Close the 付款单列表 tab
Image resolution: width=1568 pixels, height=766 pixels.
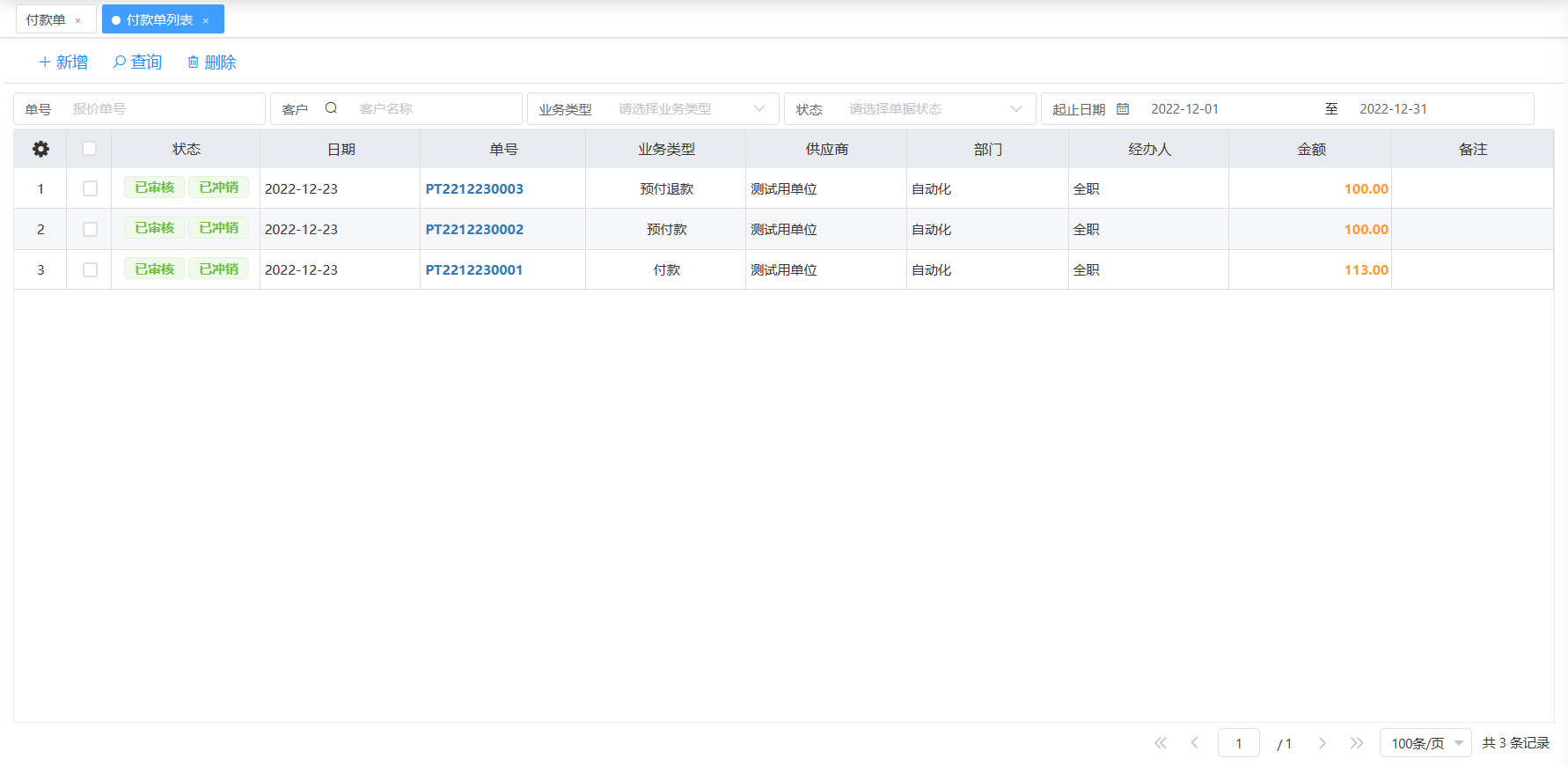click(206, 20)
